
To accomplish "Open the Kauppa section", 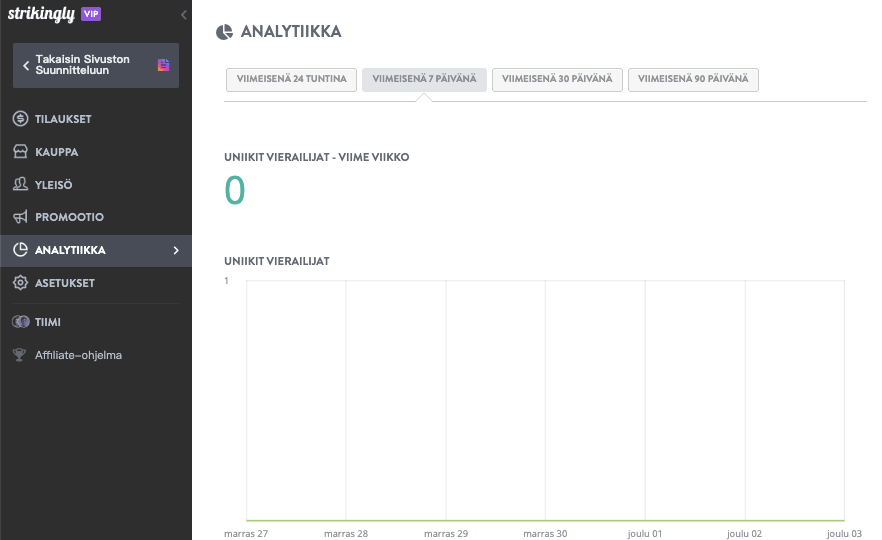I will click(96, 152).
